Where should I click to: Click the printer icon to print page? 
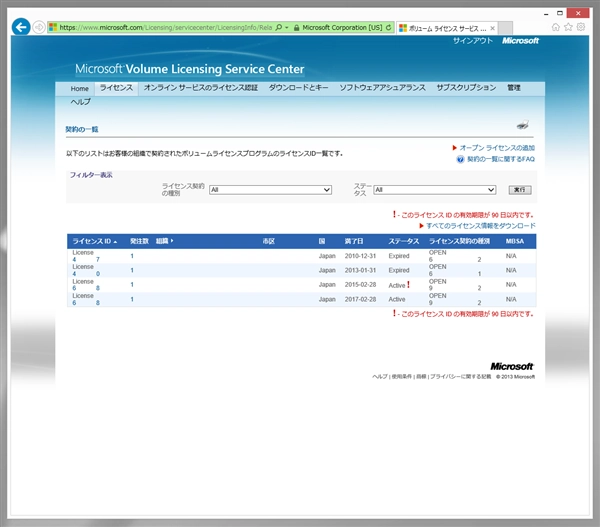click(x=523, y=125)
